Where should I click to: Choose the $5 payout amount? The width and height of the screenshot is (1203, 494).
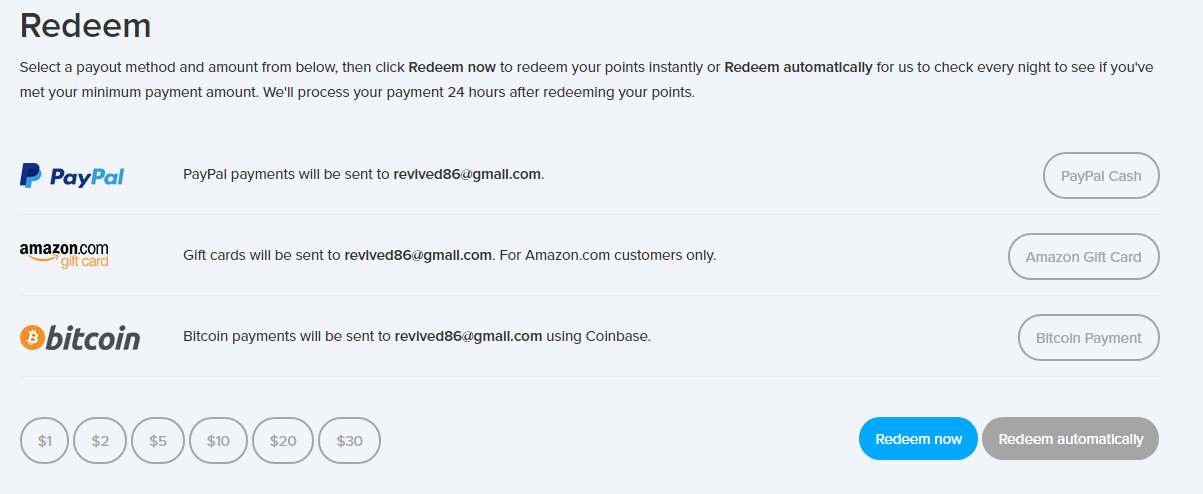coord(158,440)
